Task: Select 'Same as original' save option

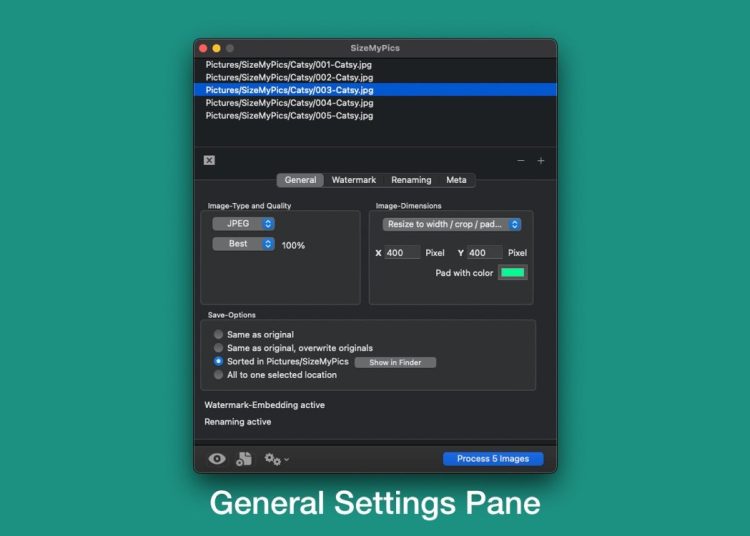Action: (219, 334)
